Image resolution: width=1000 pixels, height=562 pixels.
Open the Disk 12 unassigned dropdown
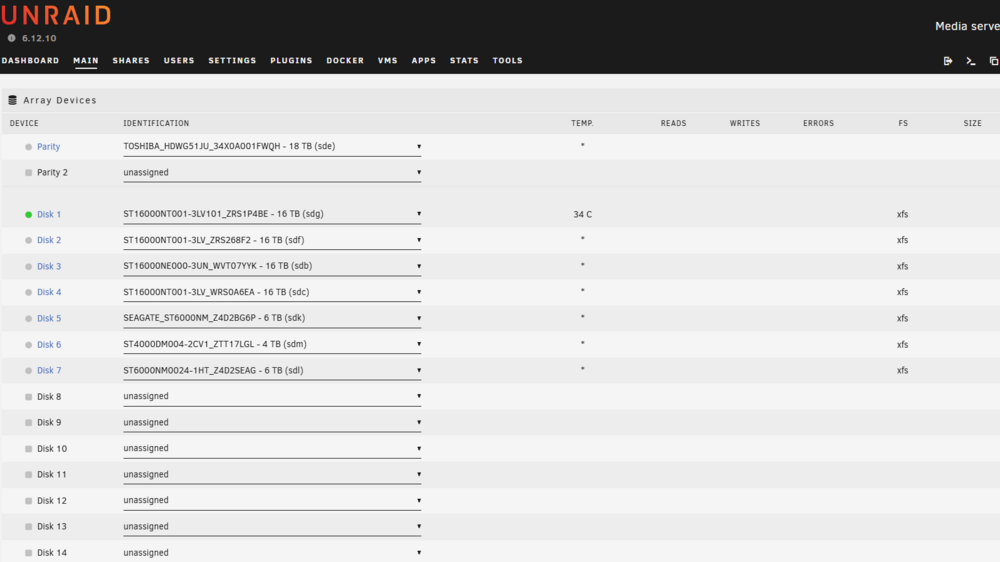pyautogui.click(x=272, y=501)
